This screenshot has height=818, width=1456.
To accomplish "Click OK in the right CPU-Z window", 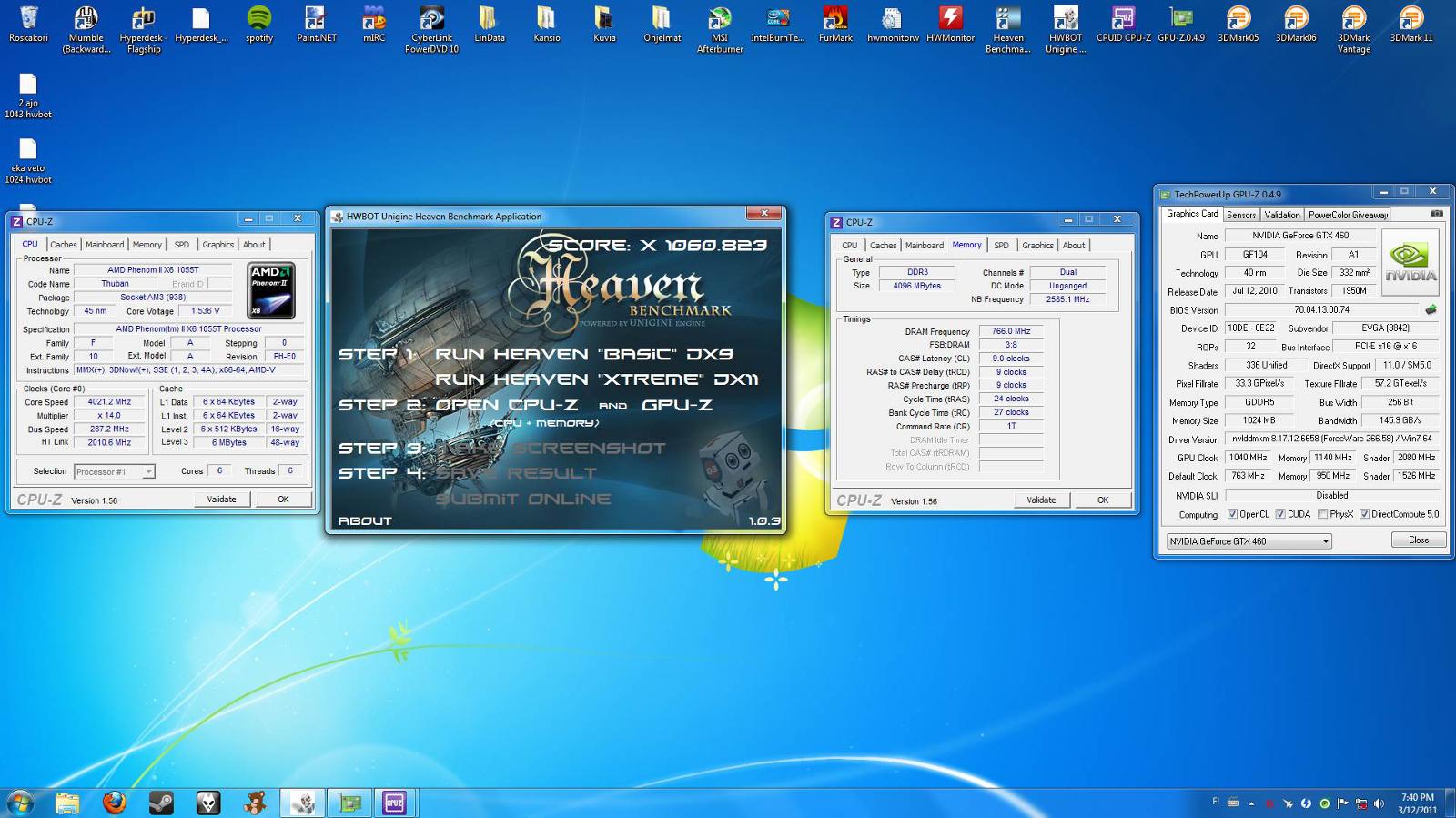I will (x=1103, y=500).
